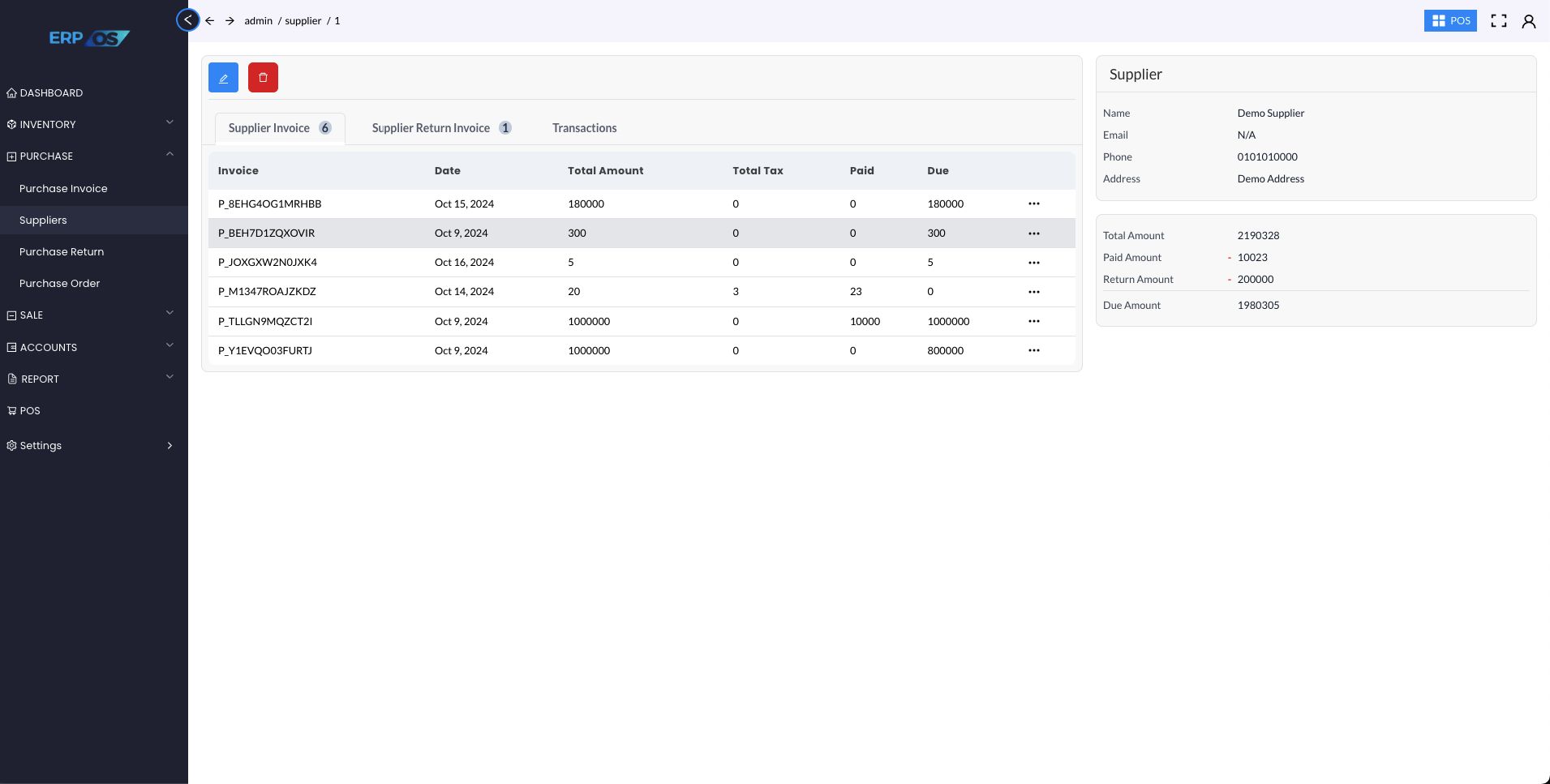Image resolution: width=1550 pixels, height=784 pixels.
Task: Click the Invoice column header
Action: (238, 171)
